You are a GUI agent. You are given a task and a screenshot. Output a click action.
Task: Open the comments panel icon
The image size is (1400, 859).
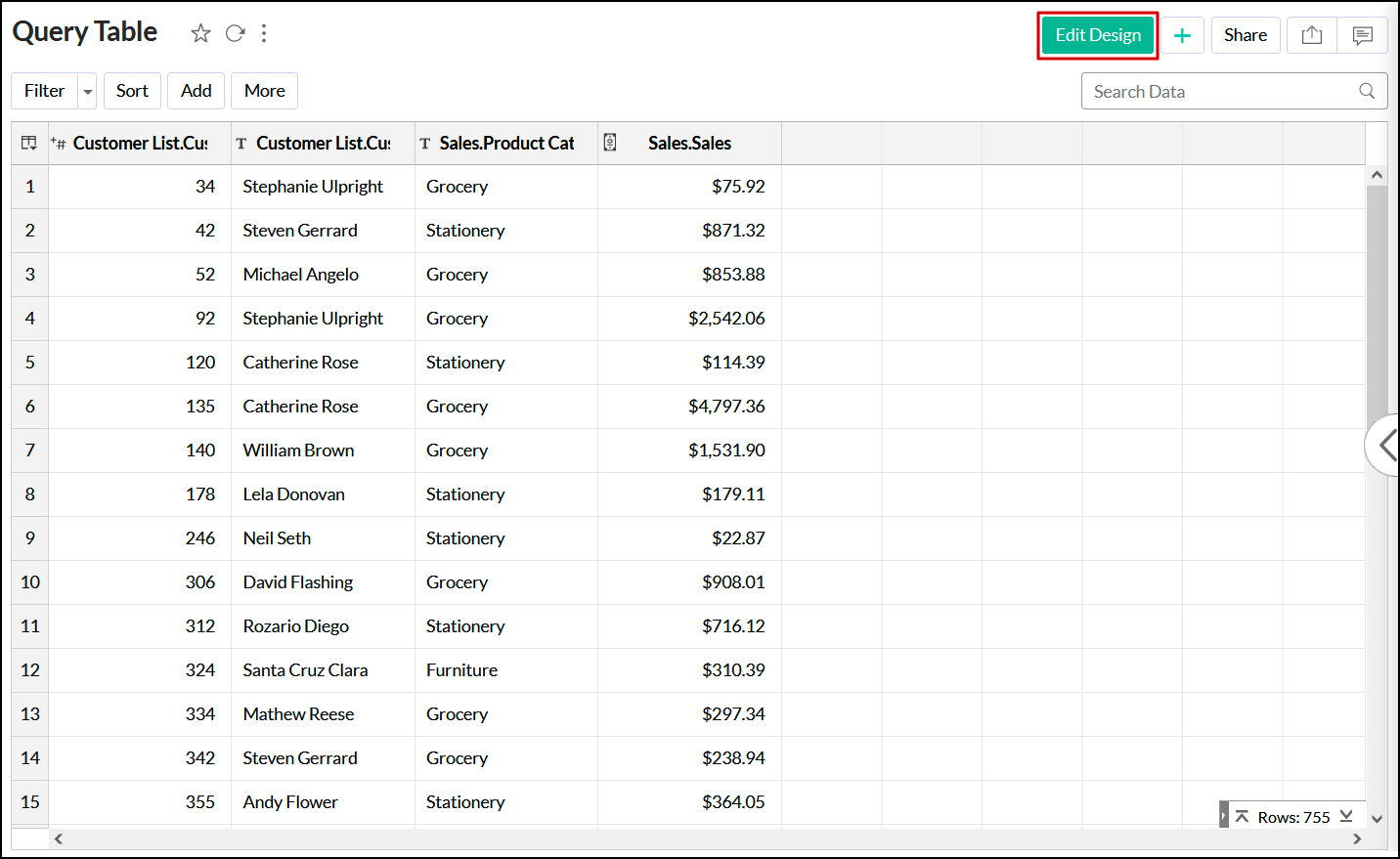[x=1363, y=35]
